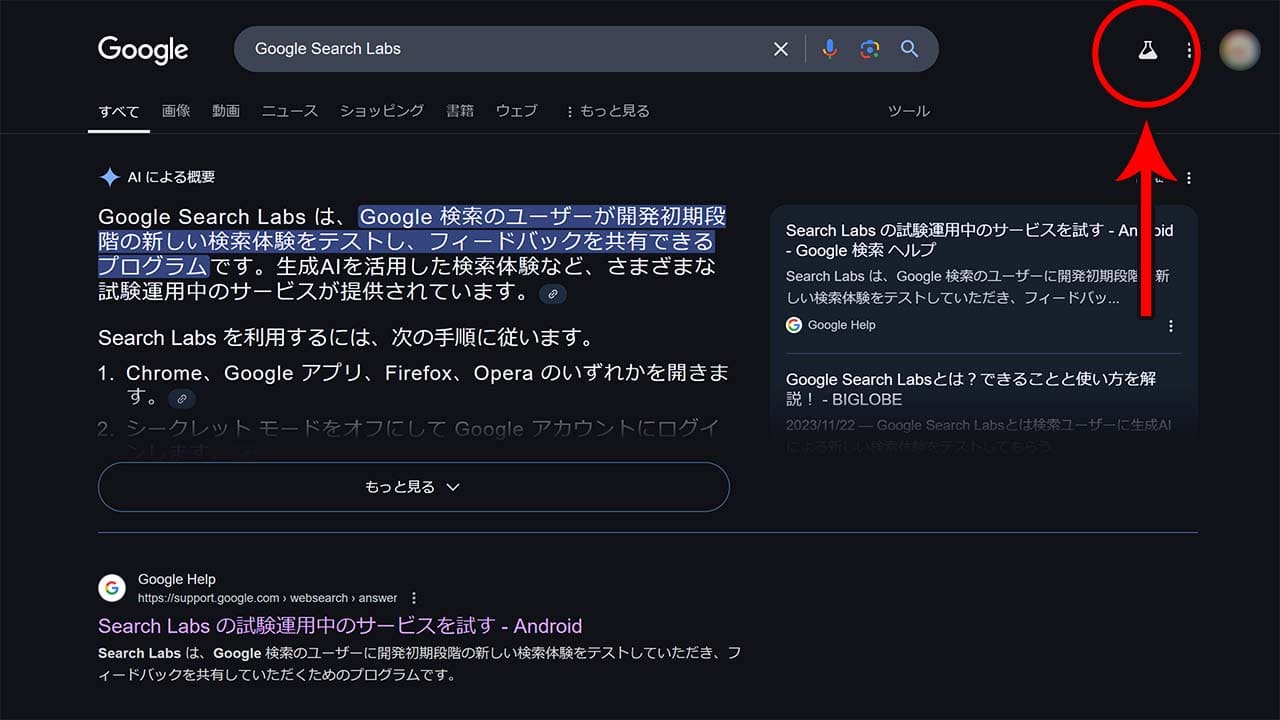
Task: Click the AI overview sparkle icon
Action: click(x=109, y=177)
